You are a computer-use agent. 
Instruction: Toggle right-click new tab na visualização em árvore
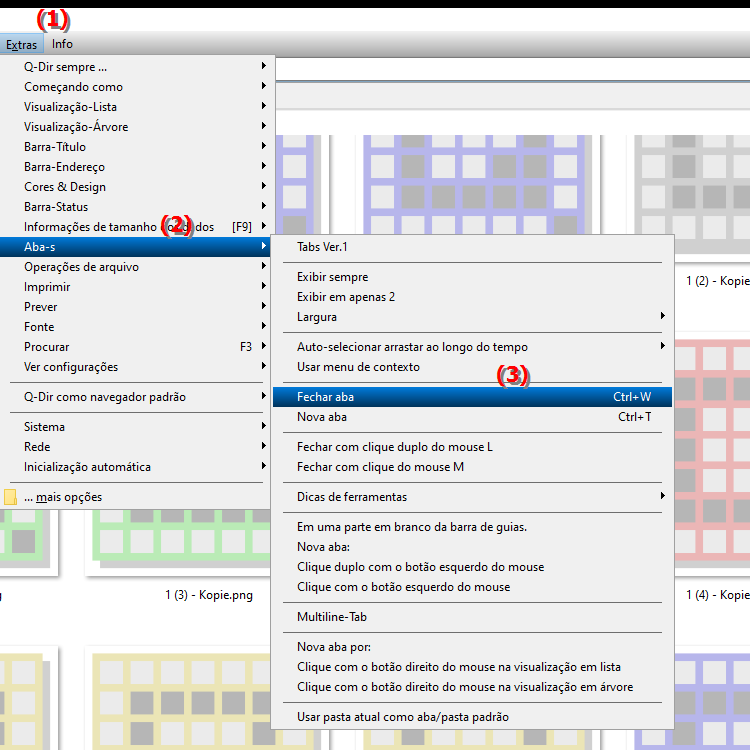pos(472,687)
